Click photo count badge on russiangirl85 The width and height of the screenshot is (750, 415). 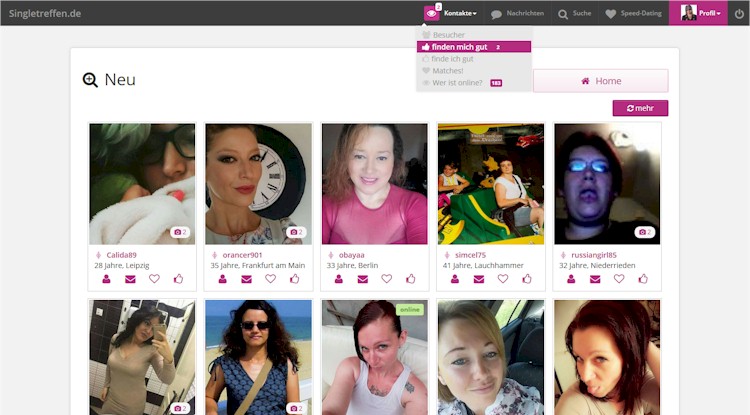point(645,232)
